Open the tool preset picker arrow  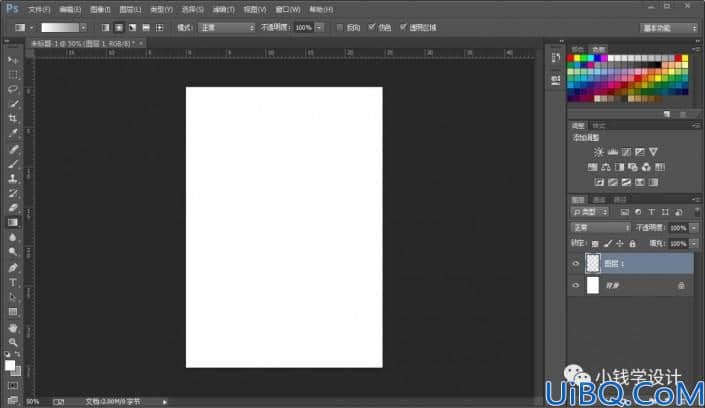pyautogui.click(x=31, y=28)
